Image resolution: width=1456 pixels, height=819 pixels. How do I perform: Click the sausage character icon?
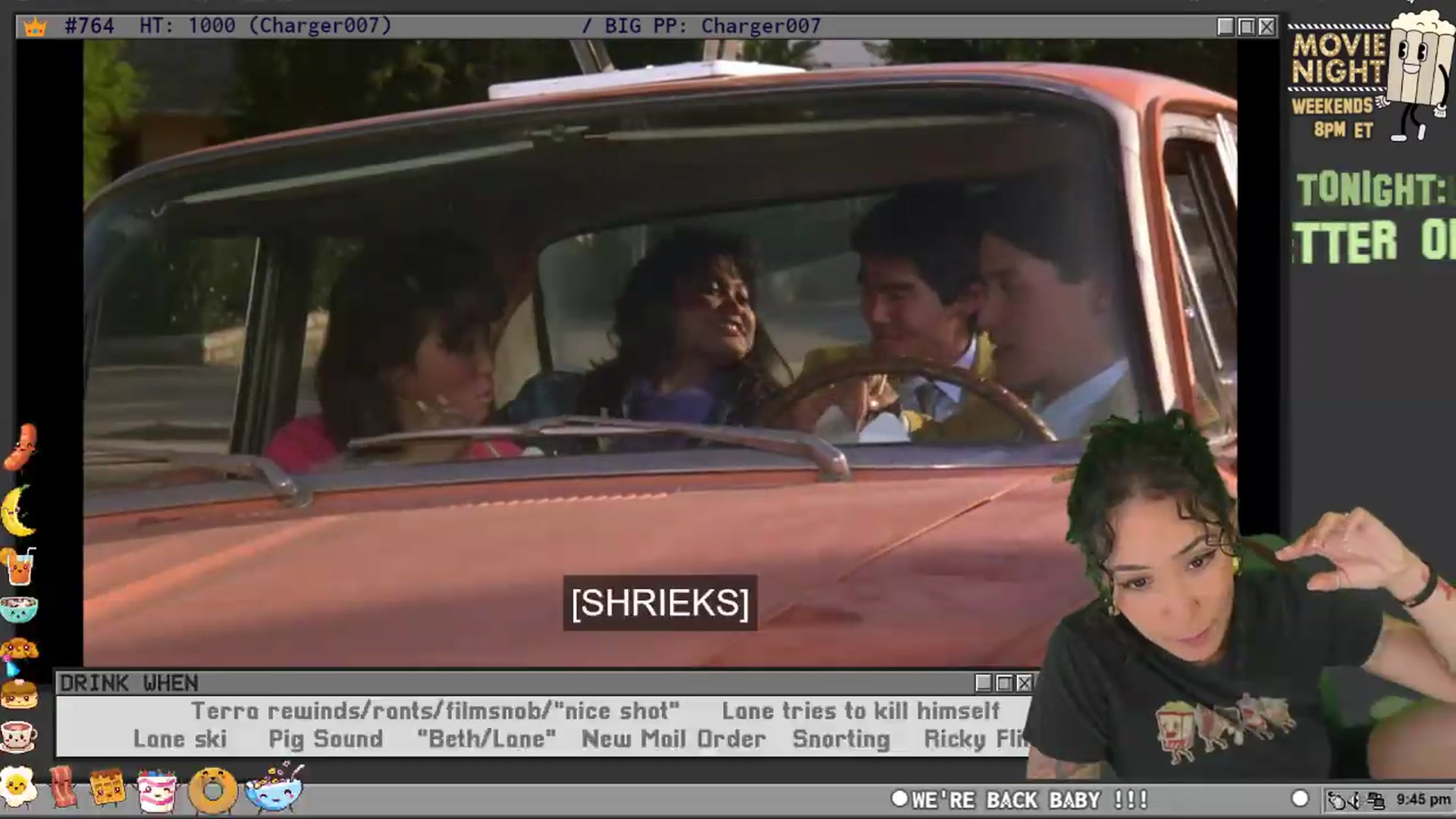pos(20,447)
